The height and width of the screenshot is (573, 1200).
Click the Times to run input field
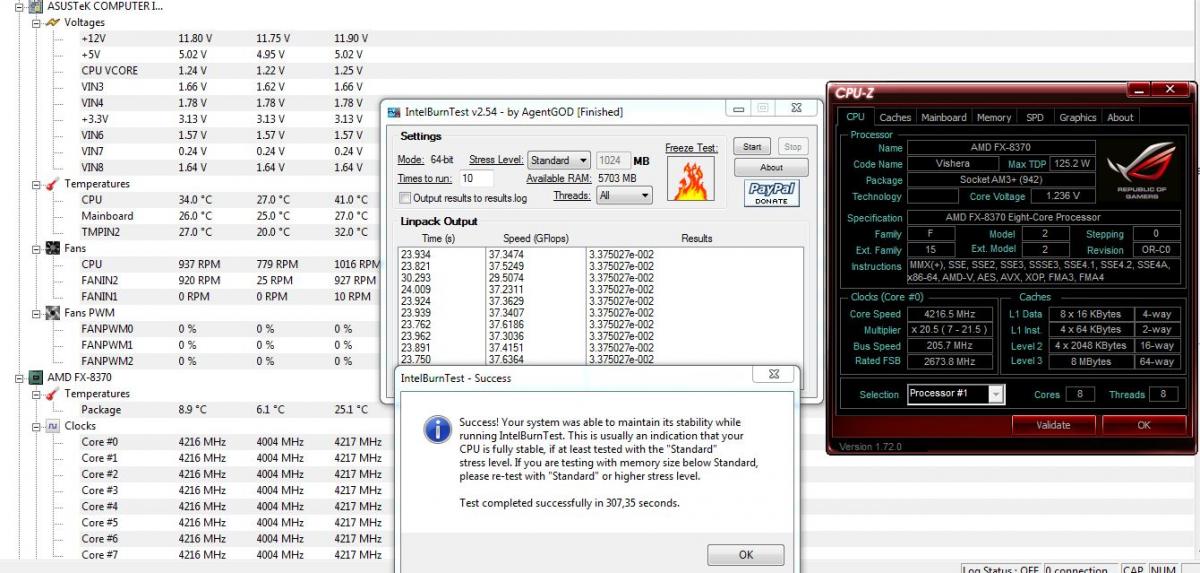[477, 178]
